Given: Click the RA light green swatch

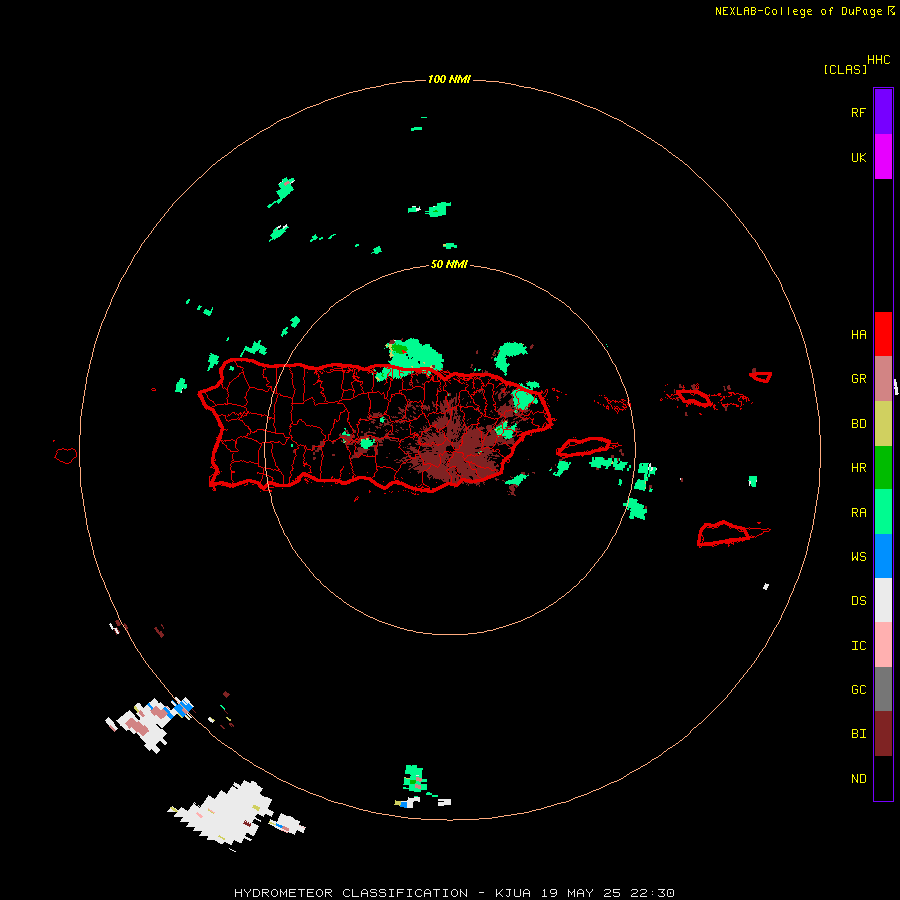Looking at the screenshot, I should [x=883, y=512].
